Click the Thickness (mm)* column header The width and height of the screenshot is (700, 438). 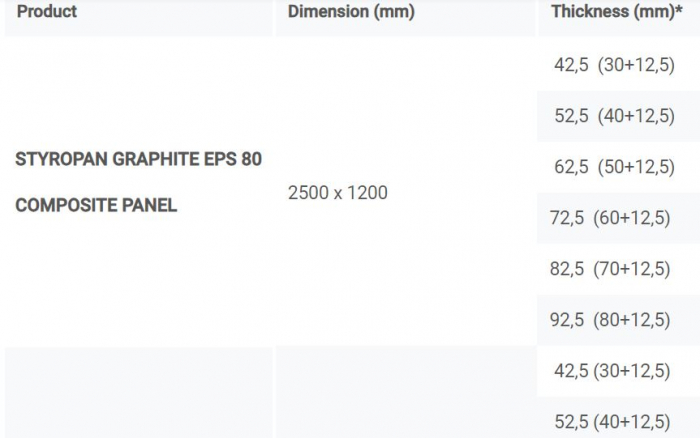(x=616, y=13)
